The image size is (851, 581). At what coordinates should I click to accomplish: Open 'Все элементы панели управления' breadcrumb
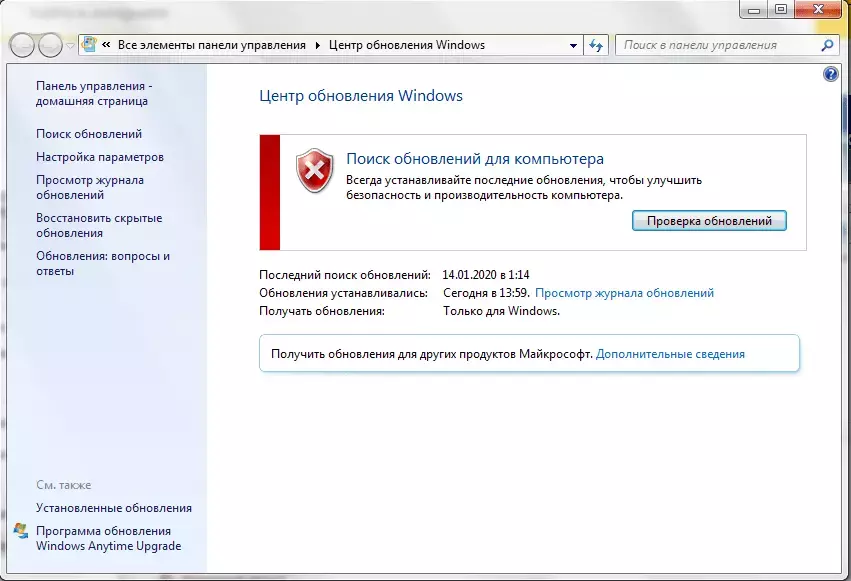pyautogui.click(x=212, y=45)
